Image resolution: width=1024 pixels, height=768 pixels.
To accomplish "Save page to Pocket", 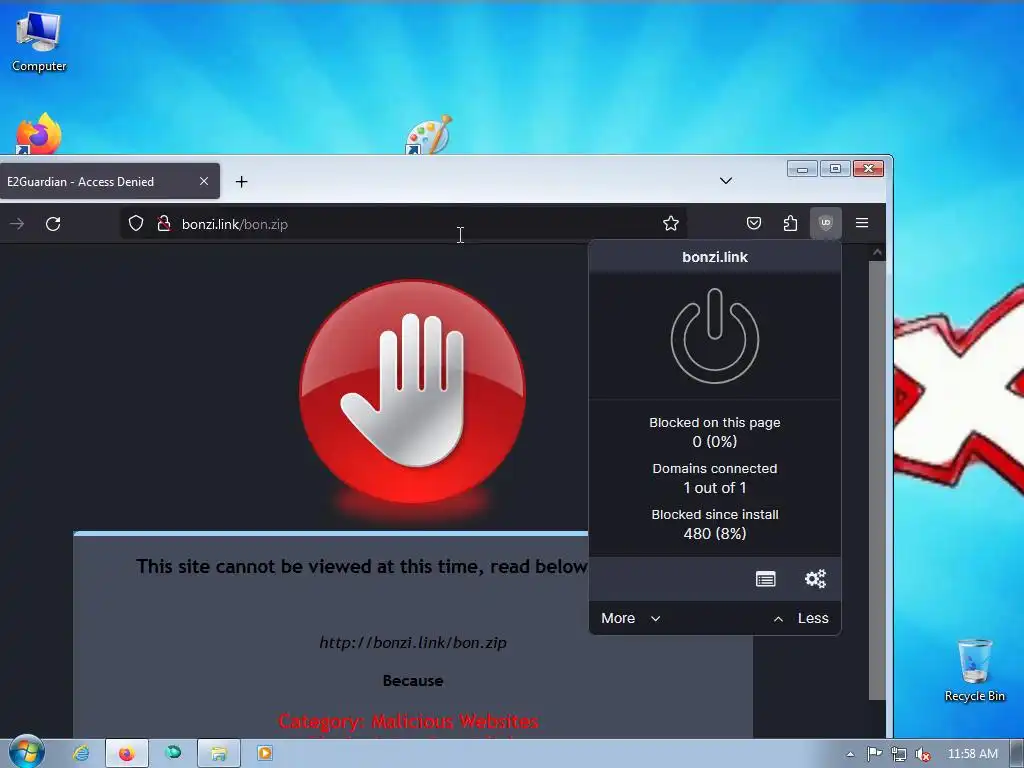I will pos(754,223).
